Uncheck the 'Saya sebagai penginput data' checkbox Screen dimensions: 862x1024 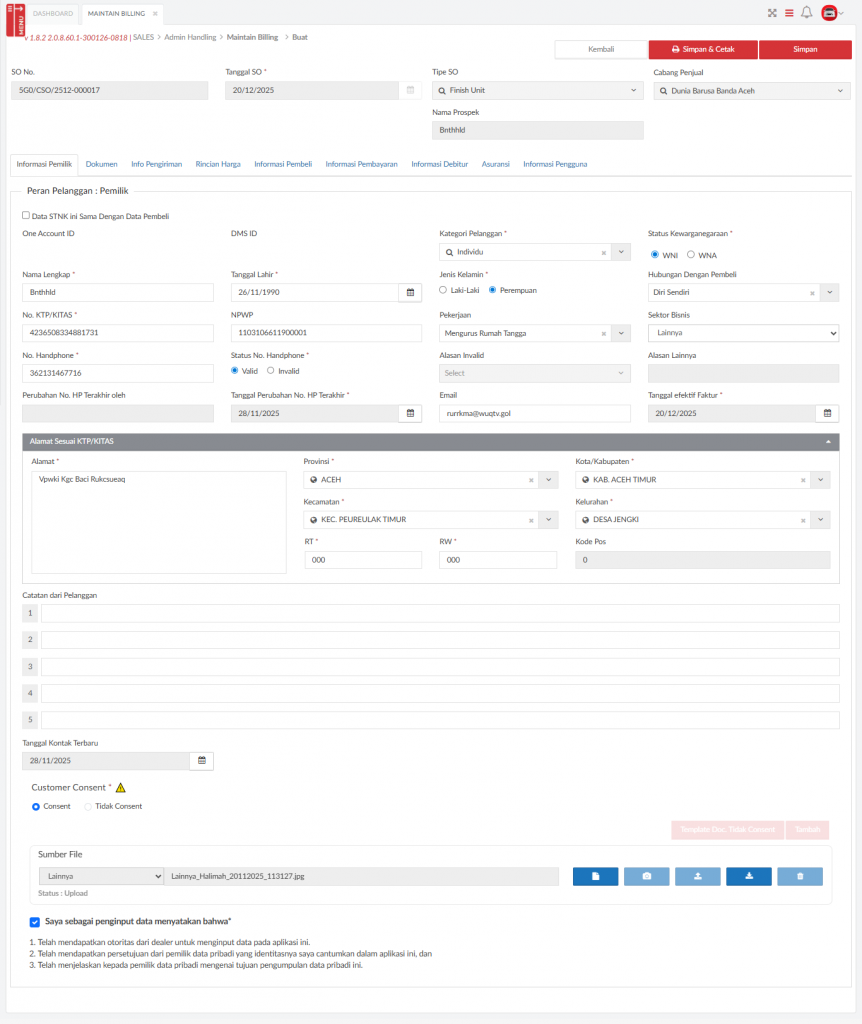tap(35, 921)
